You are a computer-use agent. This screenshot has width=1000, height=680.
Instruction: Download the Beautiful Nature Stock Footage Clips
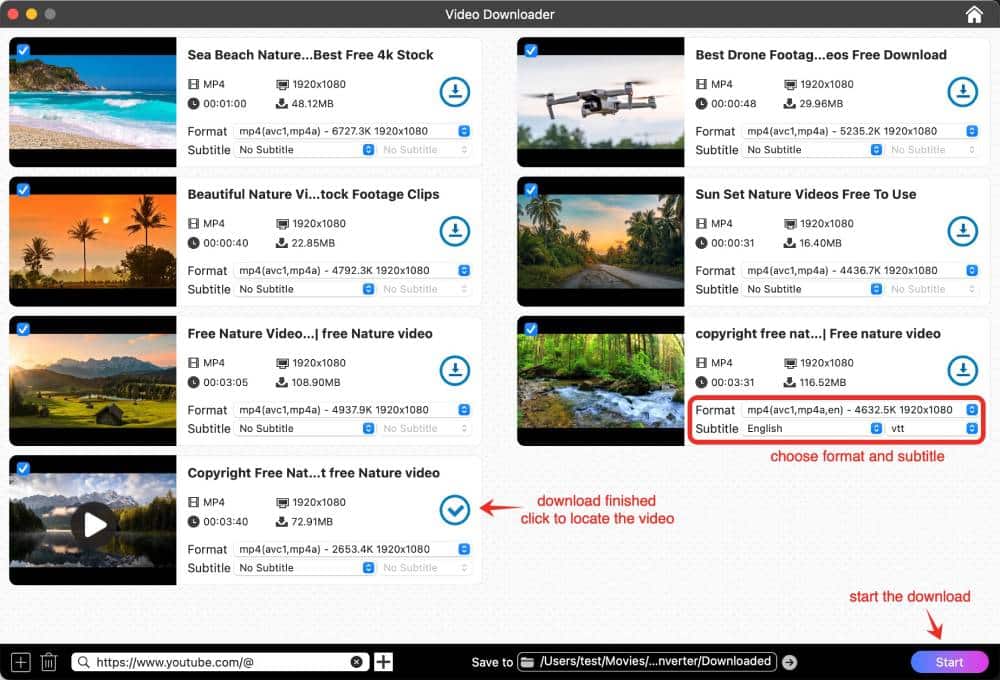point(455,230)
